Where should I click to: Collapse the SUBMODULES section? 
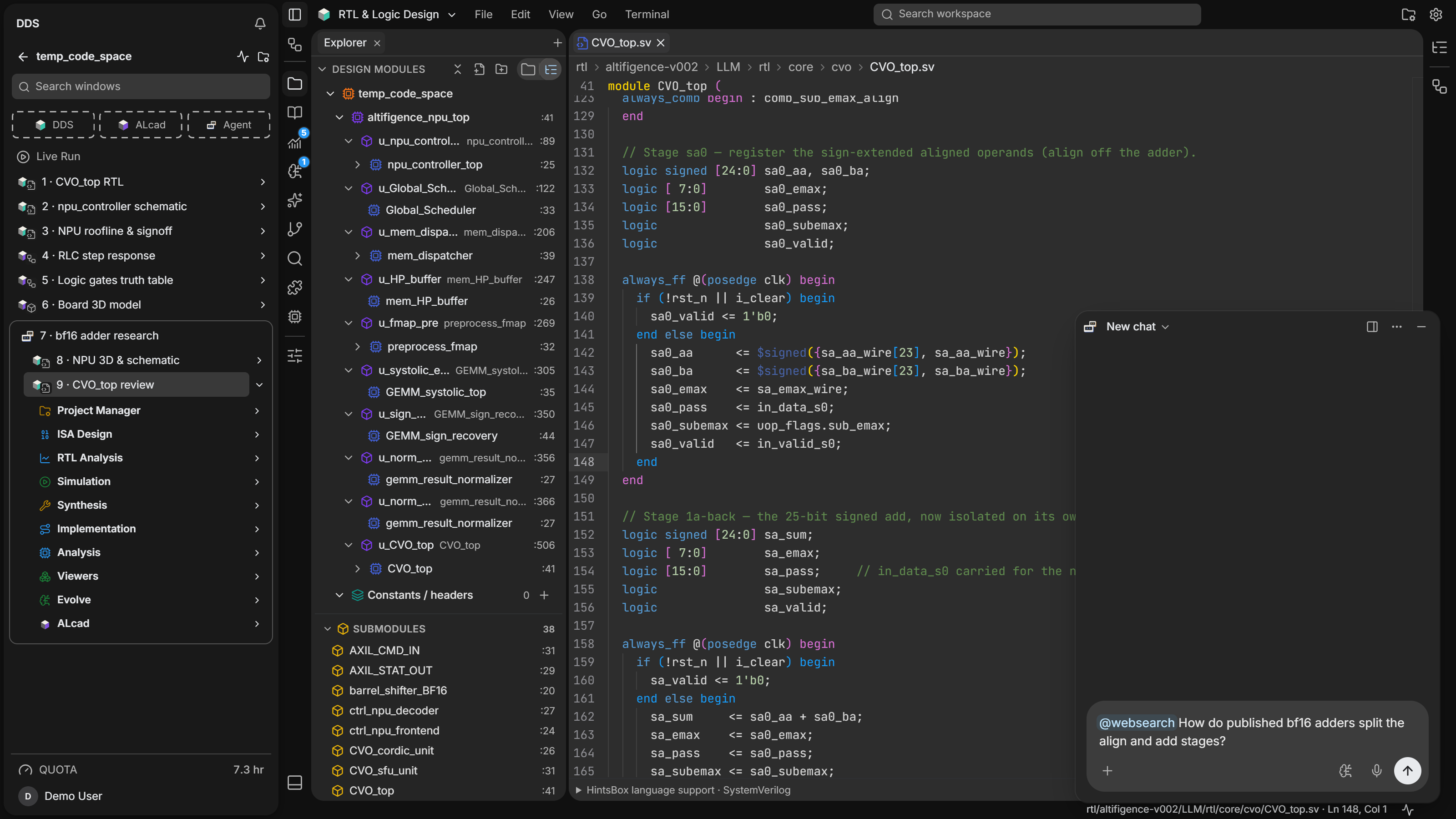[x=327, y=628]
